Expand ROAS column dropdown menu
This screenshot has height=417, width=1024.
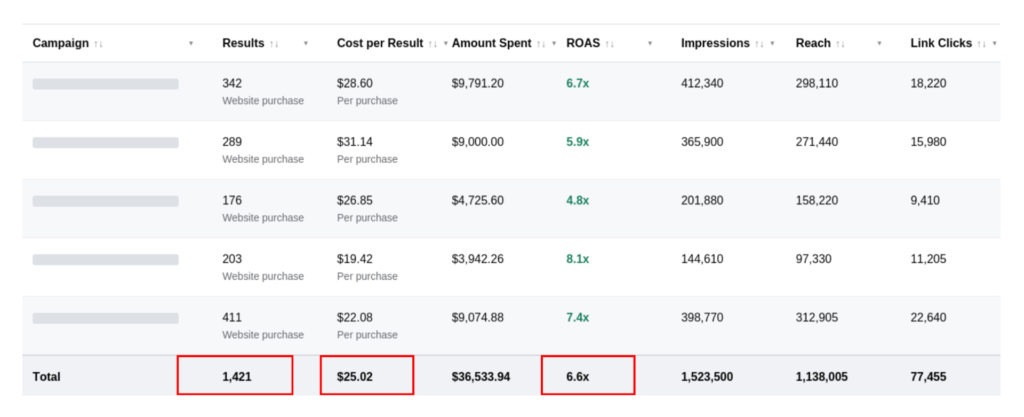(x=650, y=44)
